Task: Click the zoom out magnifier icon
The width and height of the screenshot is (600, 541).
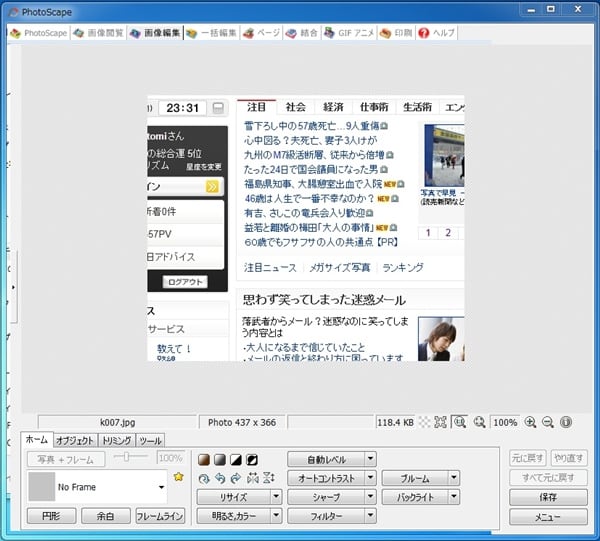Action: click(547, 422)
